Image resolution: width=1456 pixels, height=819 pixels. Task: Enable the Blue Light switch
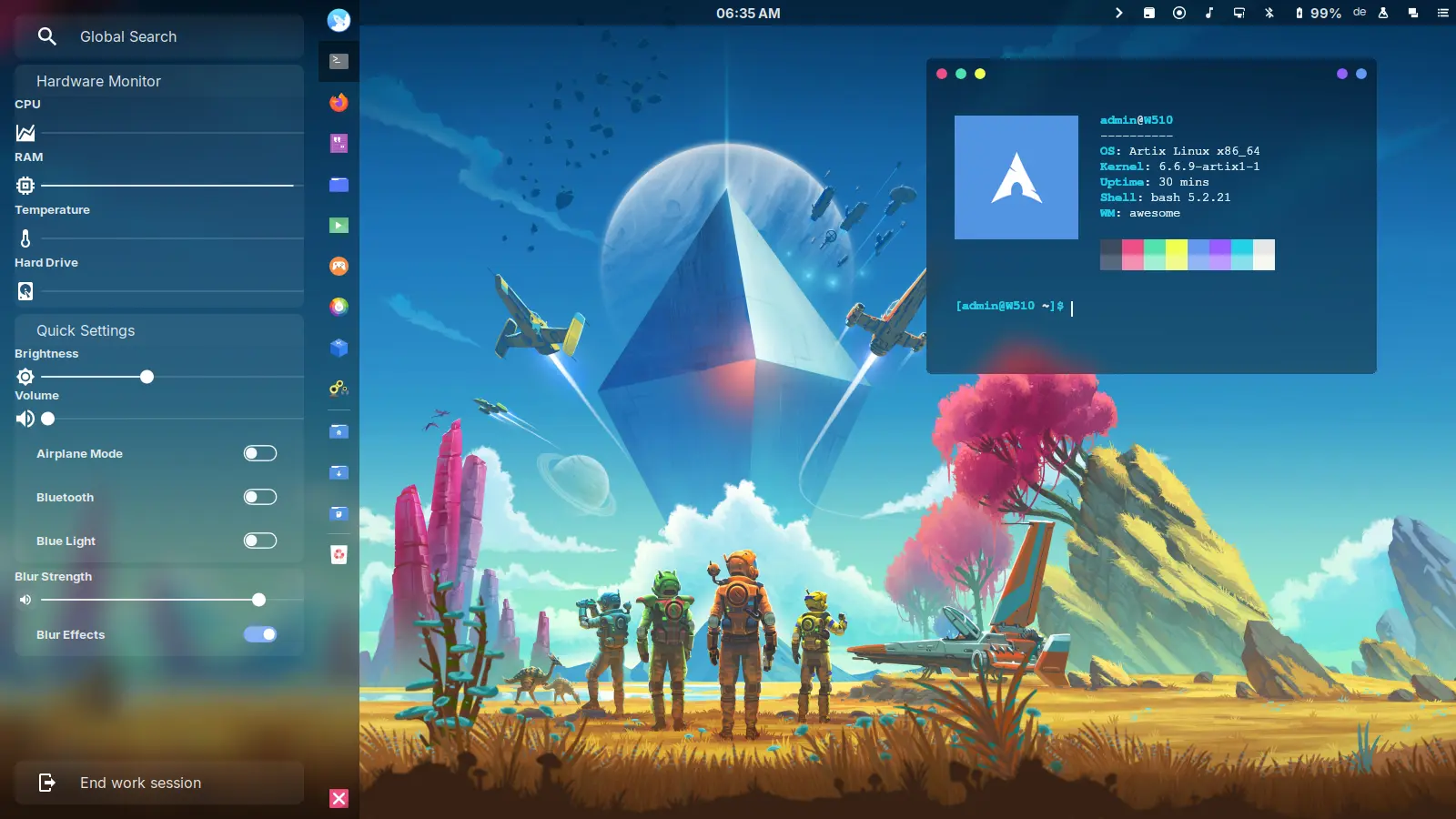pos(260,541)
